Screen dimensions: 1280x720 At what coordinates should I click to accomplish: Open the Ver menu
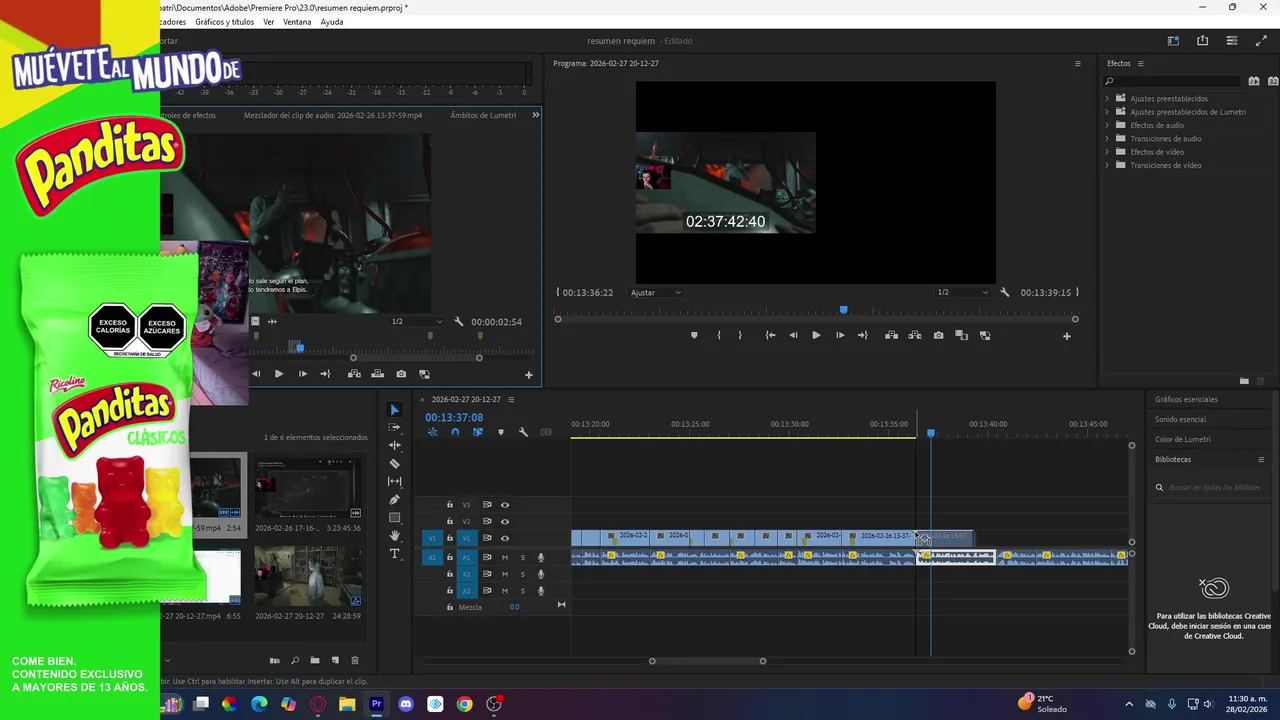[268, 22]
